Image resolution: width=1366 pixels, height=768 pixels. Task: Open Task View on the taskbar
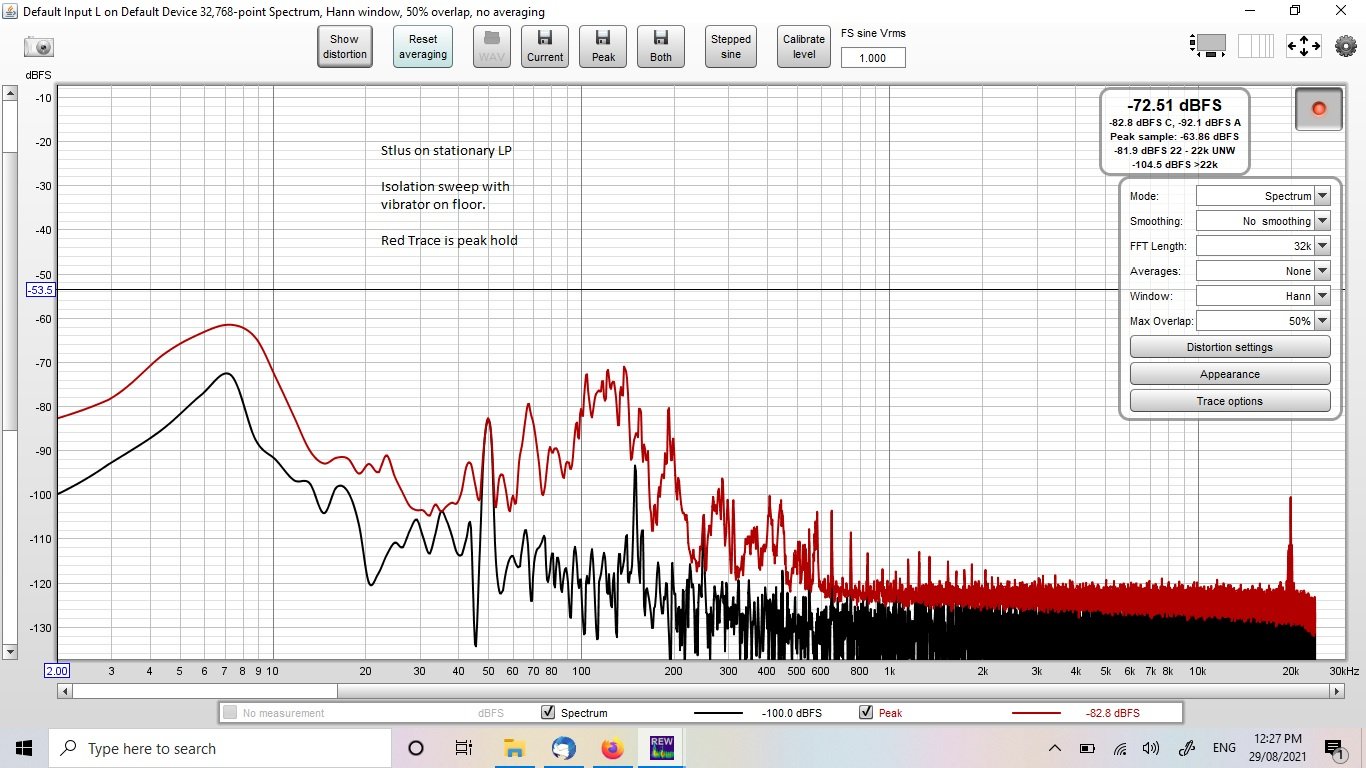click(464, 748)
